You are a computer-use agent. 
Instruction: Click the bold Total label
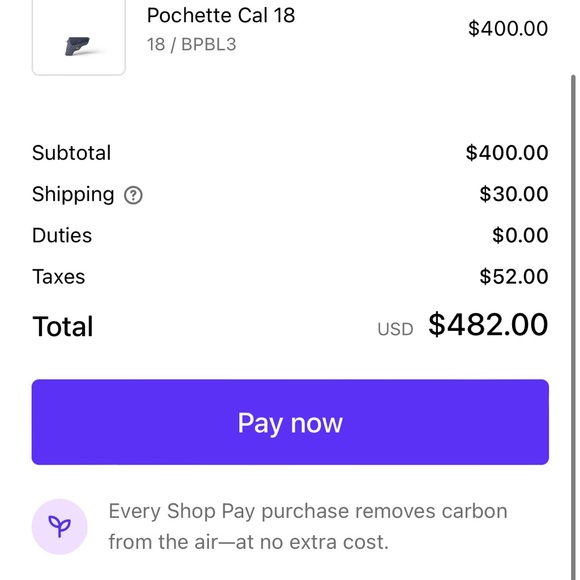point(63,326)
